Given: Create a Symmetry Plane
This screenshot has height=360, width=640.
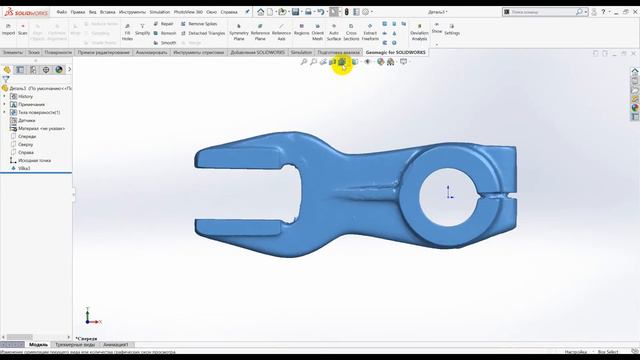Looking at the screenshot, I should click(x=239, y=32).
